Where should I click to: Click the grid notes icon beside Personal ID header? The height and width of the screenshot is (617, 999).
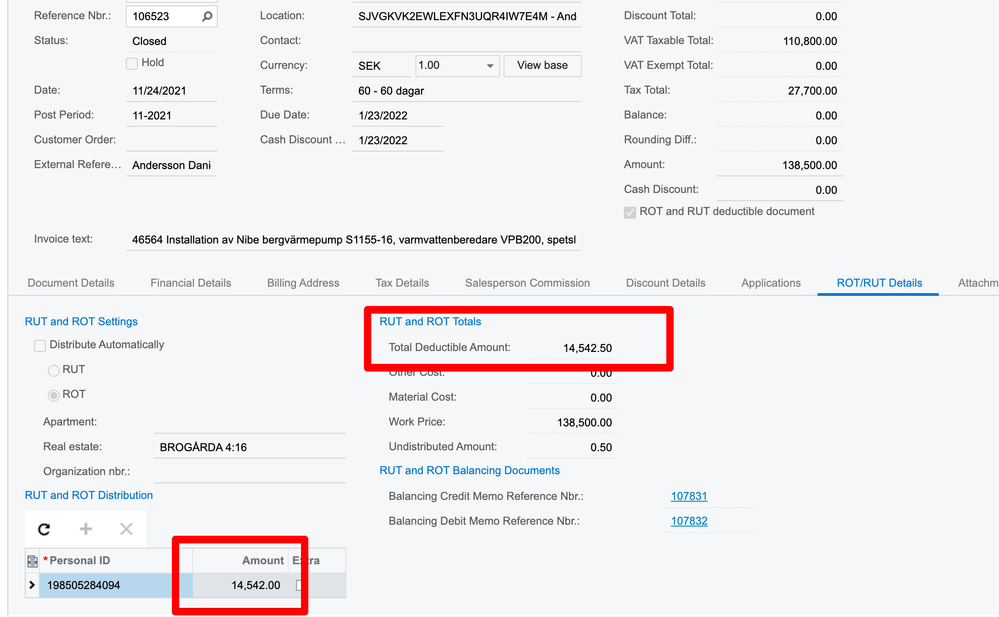(32, 561)
